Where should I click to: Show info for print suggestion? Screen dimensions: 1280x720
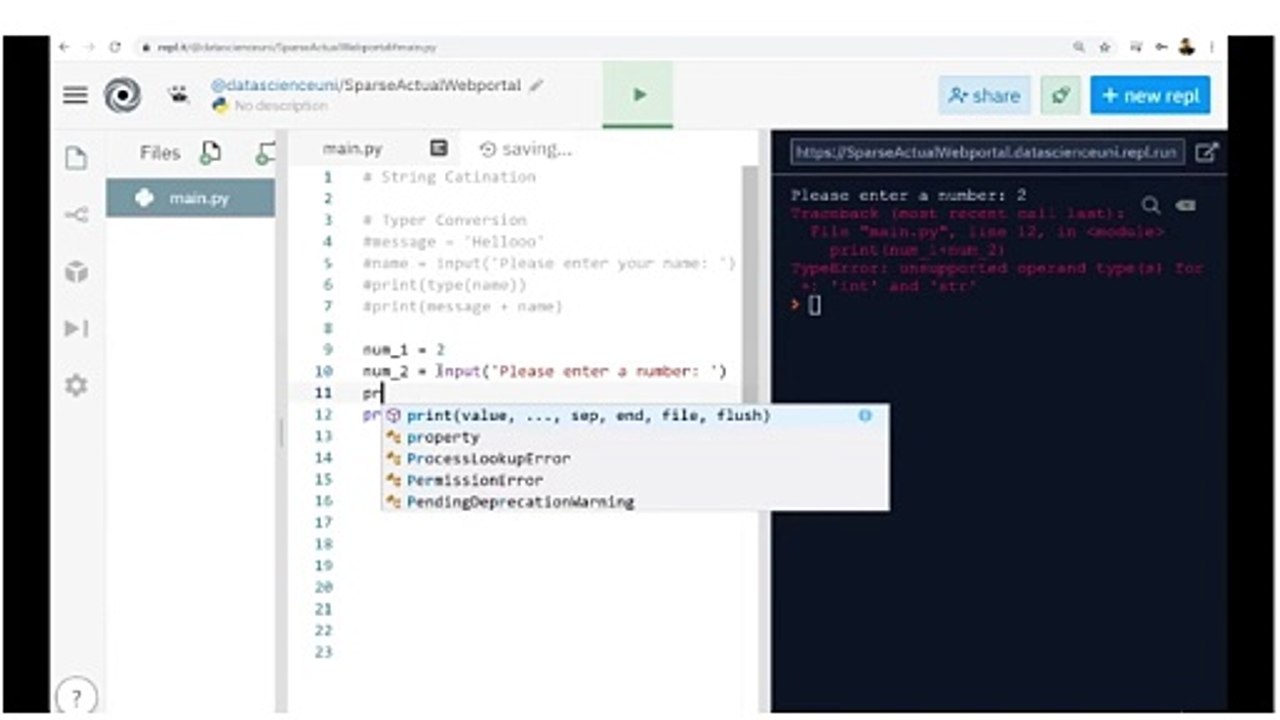point(865,415)
